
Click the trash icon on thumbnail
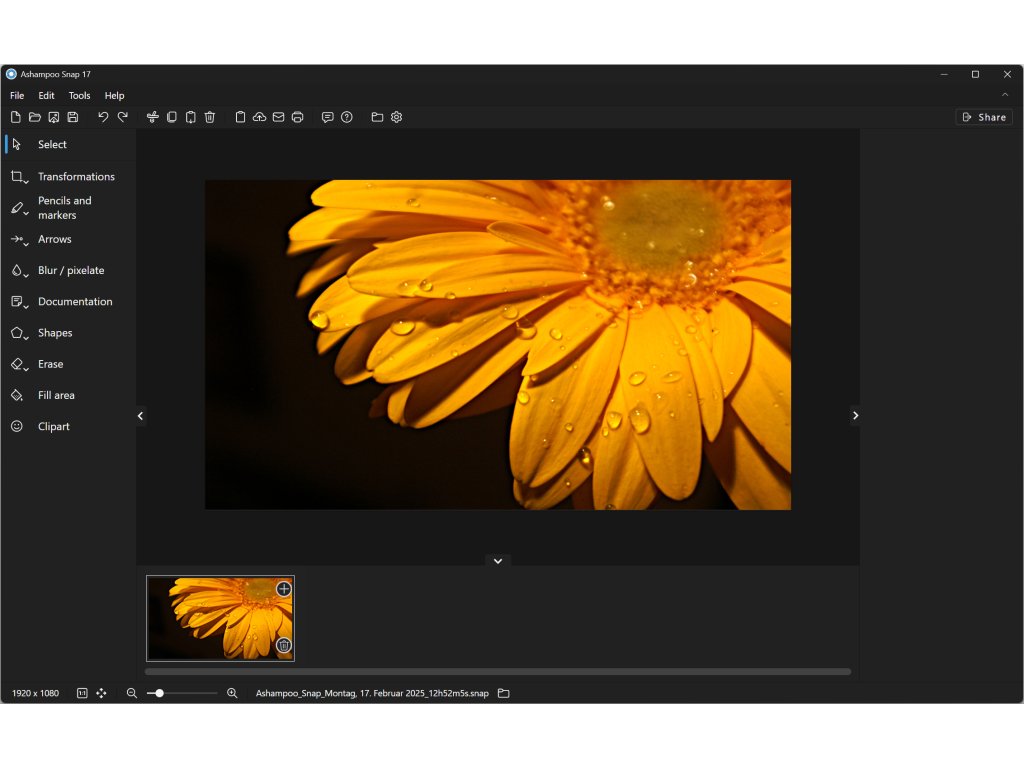point(283,645)
